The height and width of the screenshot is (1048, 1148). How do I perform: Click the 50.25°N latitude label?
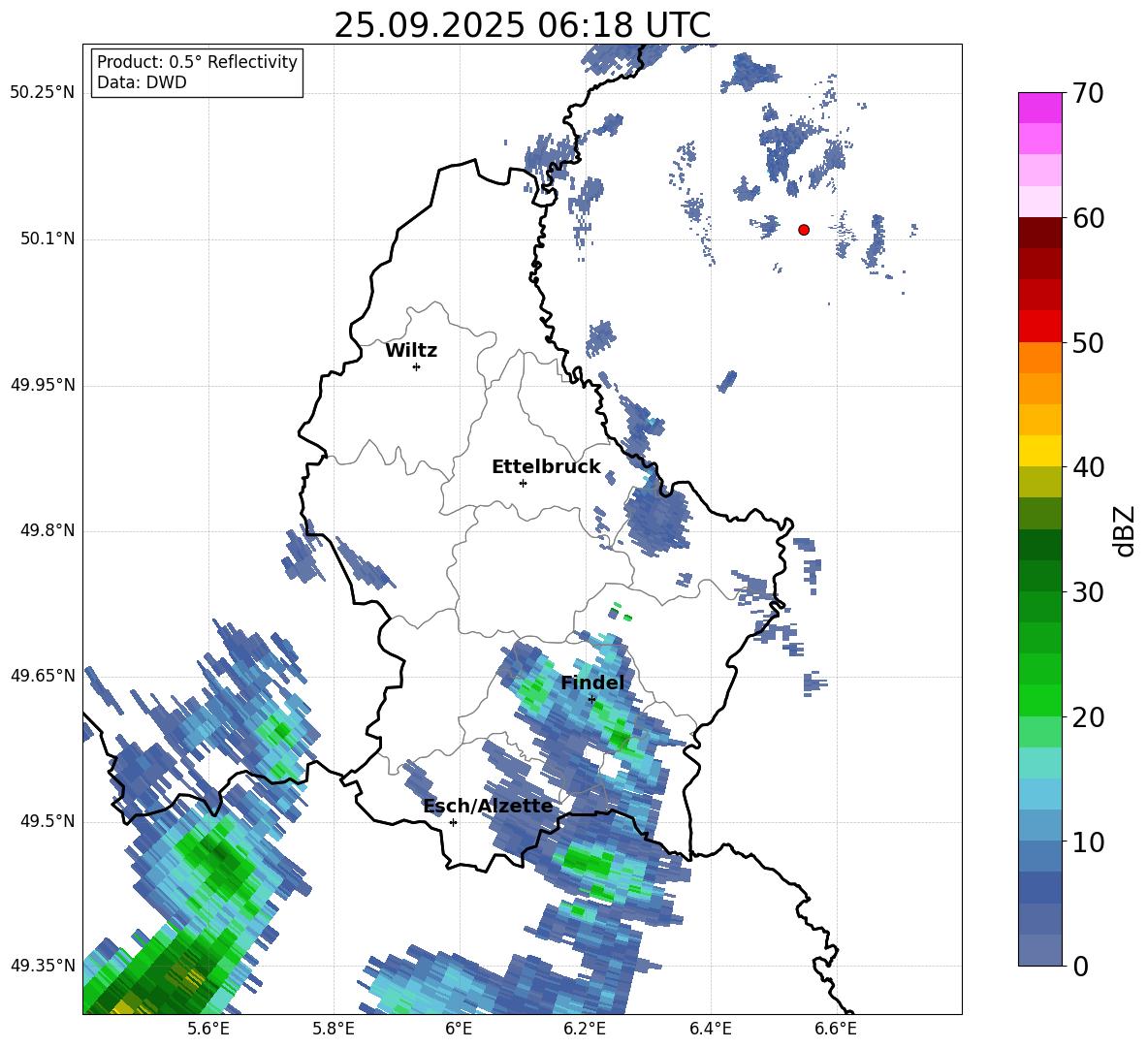[43, 93]
